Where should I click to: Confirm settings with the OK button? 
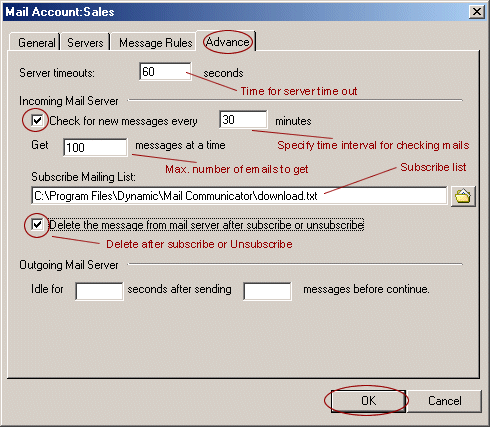point(368,401)
